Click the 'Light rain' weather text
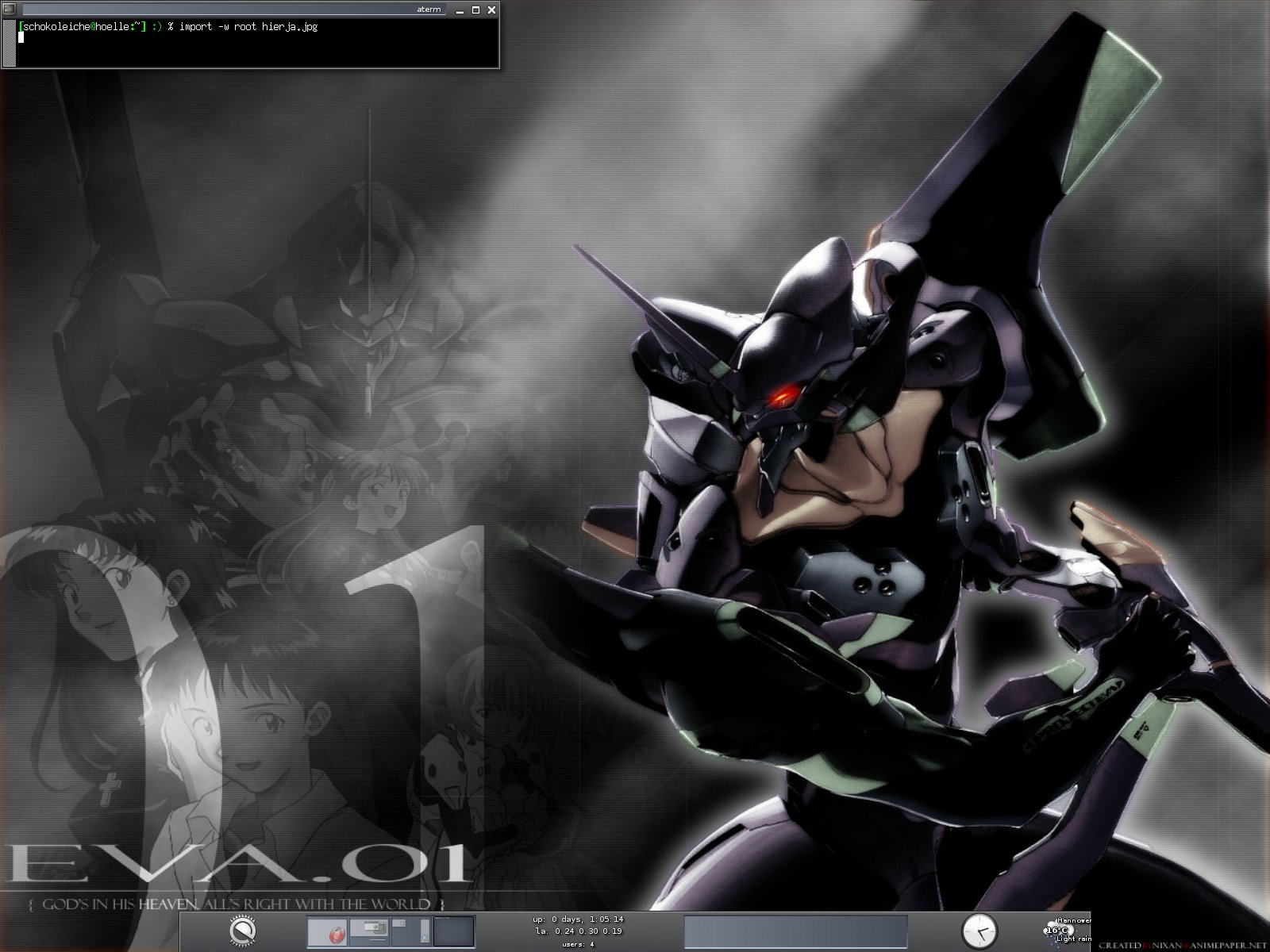Screen dimensions: 1270x952 point(1074,939)
